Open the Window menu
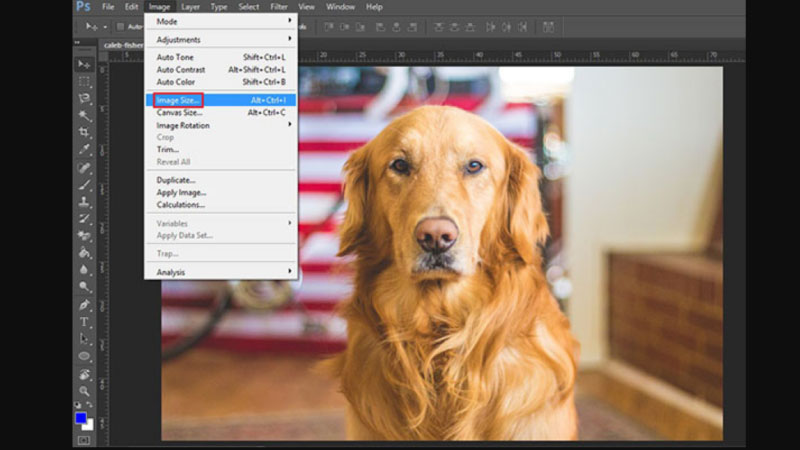Image resolution: width=800 pixels, height=450 pixels. tap(340, 7)
